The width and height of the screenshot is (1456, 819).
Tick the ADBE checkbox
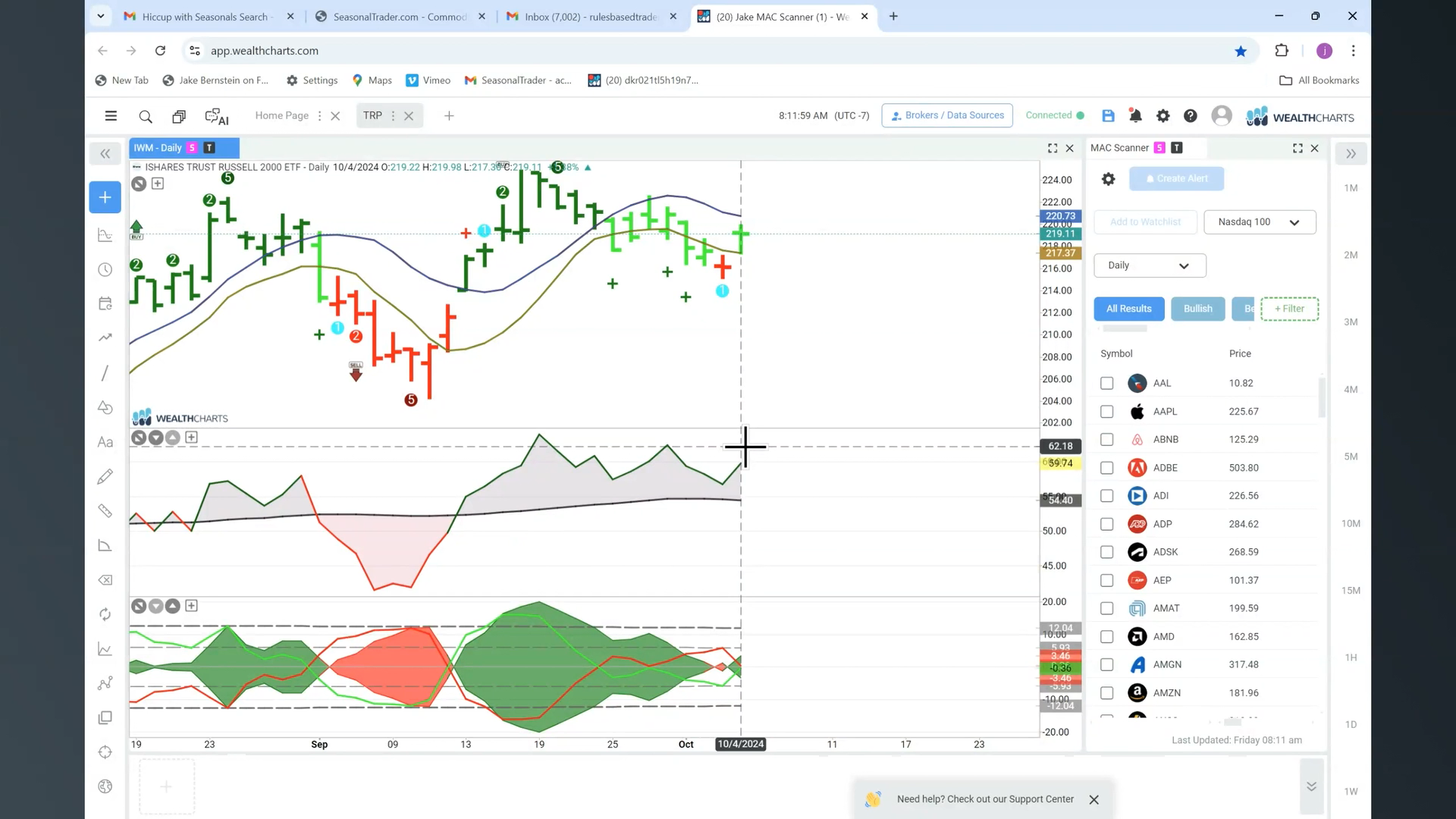(x=1107, y=468)
